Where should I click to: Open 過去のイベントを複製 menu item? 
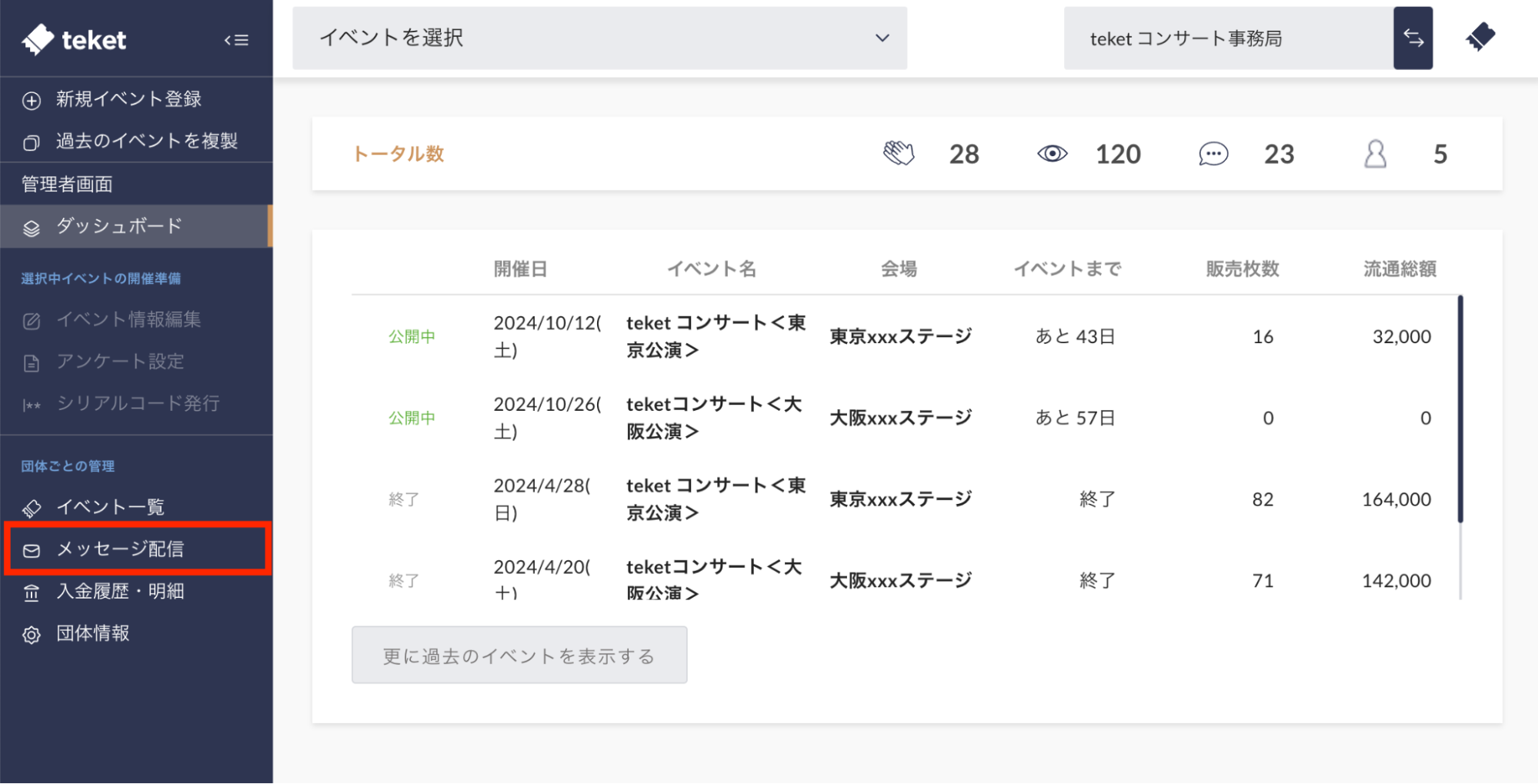(x=136, y=141)
